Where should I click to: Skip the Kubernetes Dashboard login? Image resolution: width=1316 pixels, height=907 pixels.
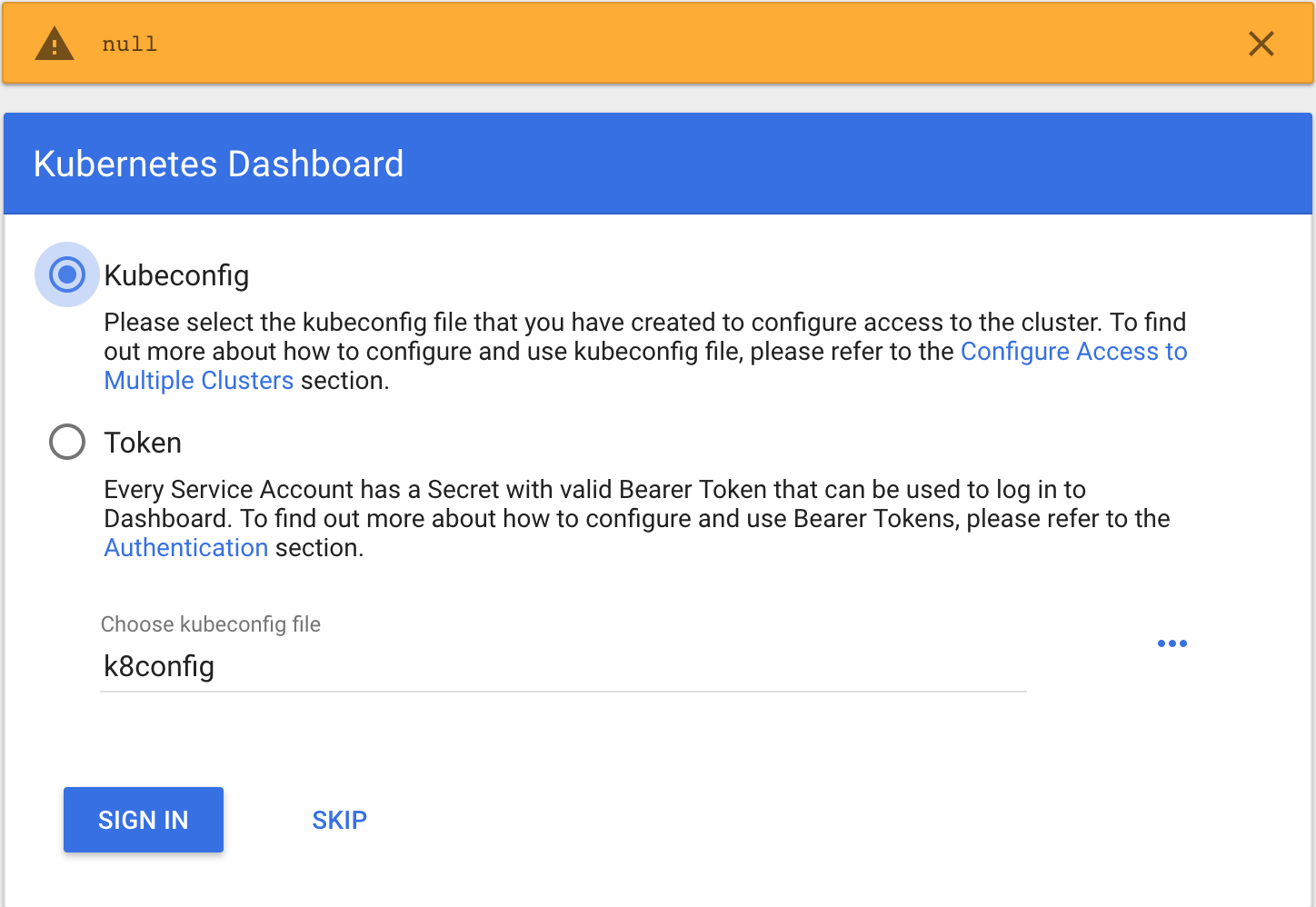(x=339, y=819)
